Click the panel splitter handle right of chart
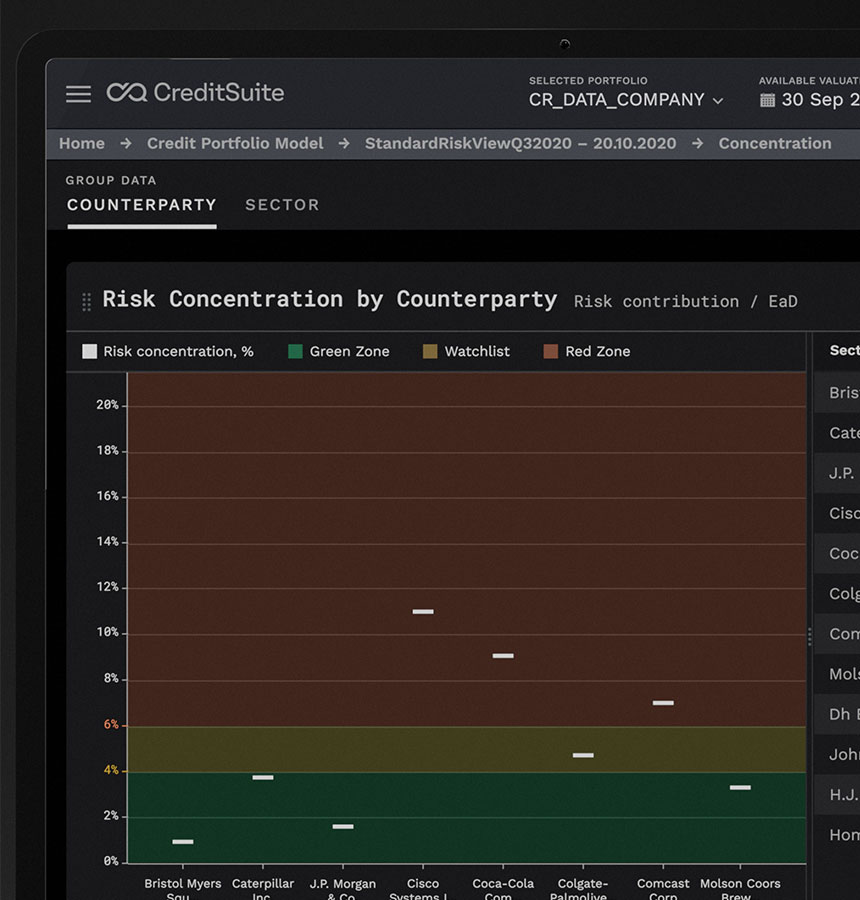860x900 pixels. pyautogui.click(x=809, y=636)
